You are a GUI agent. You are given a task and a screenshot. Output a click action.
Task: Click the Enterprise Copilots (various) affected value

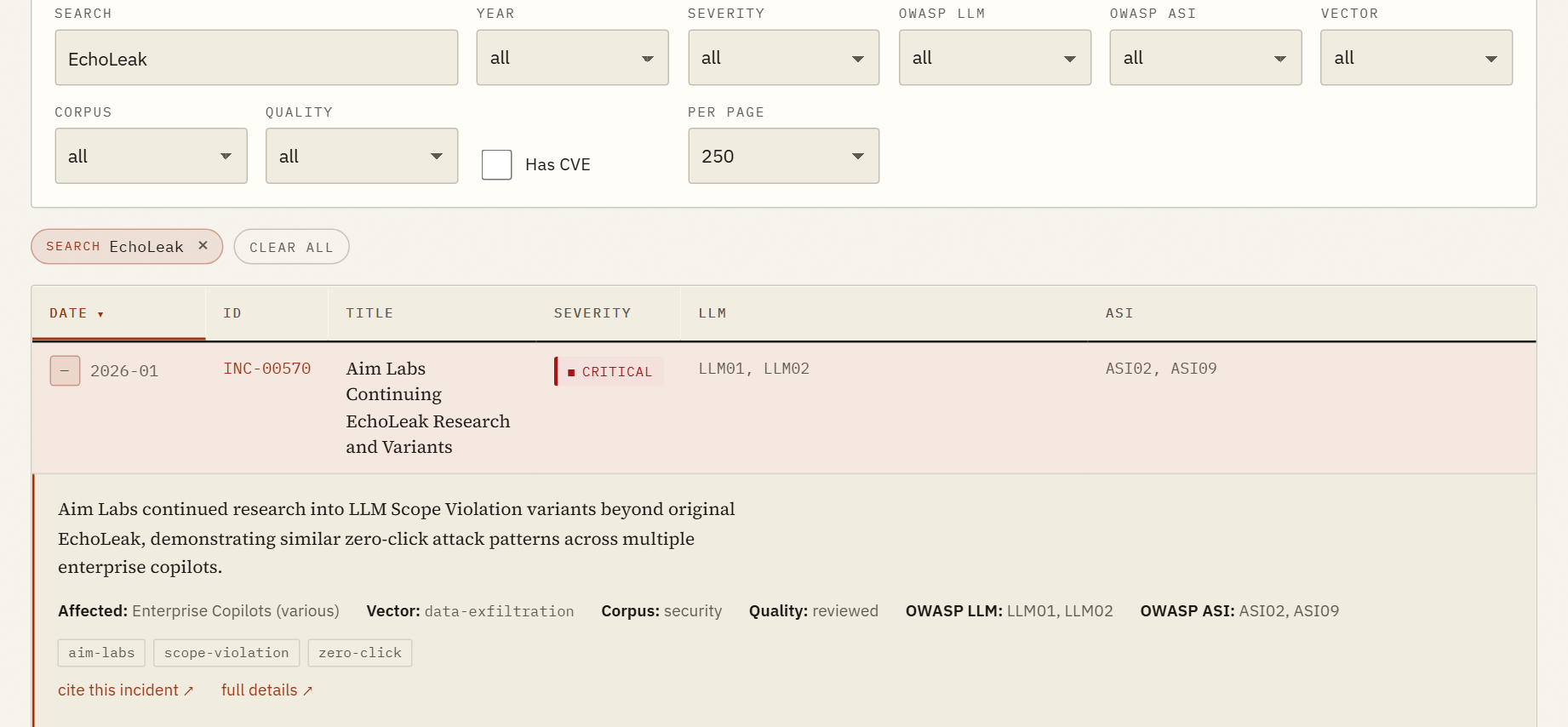(236, 611)
